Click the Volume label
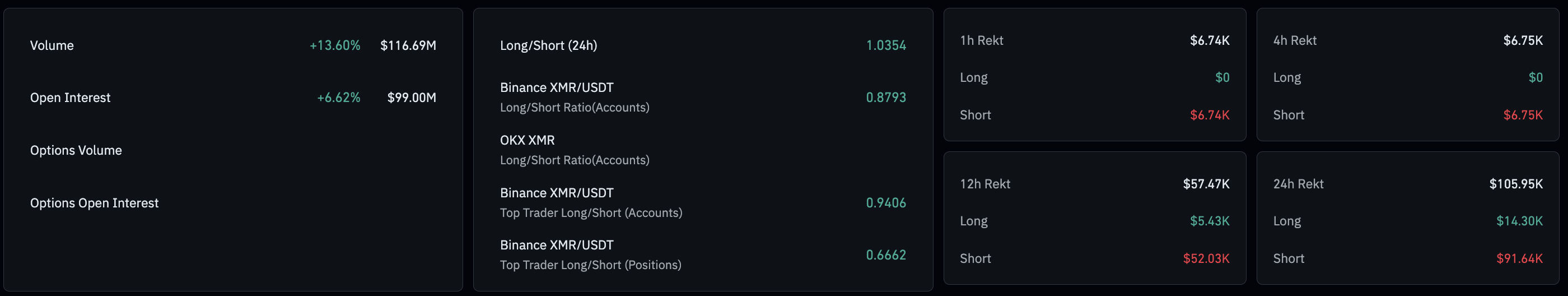This screenshot has height=296, width=1568. pos(52,45)
